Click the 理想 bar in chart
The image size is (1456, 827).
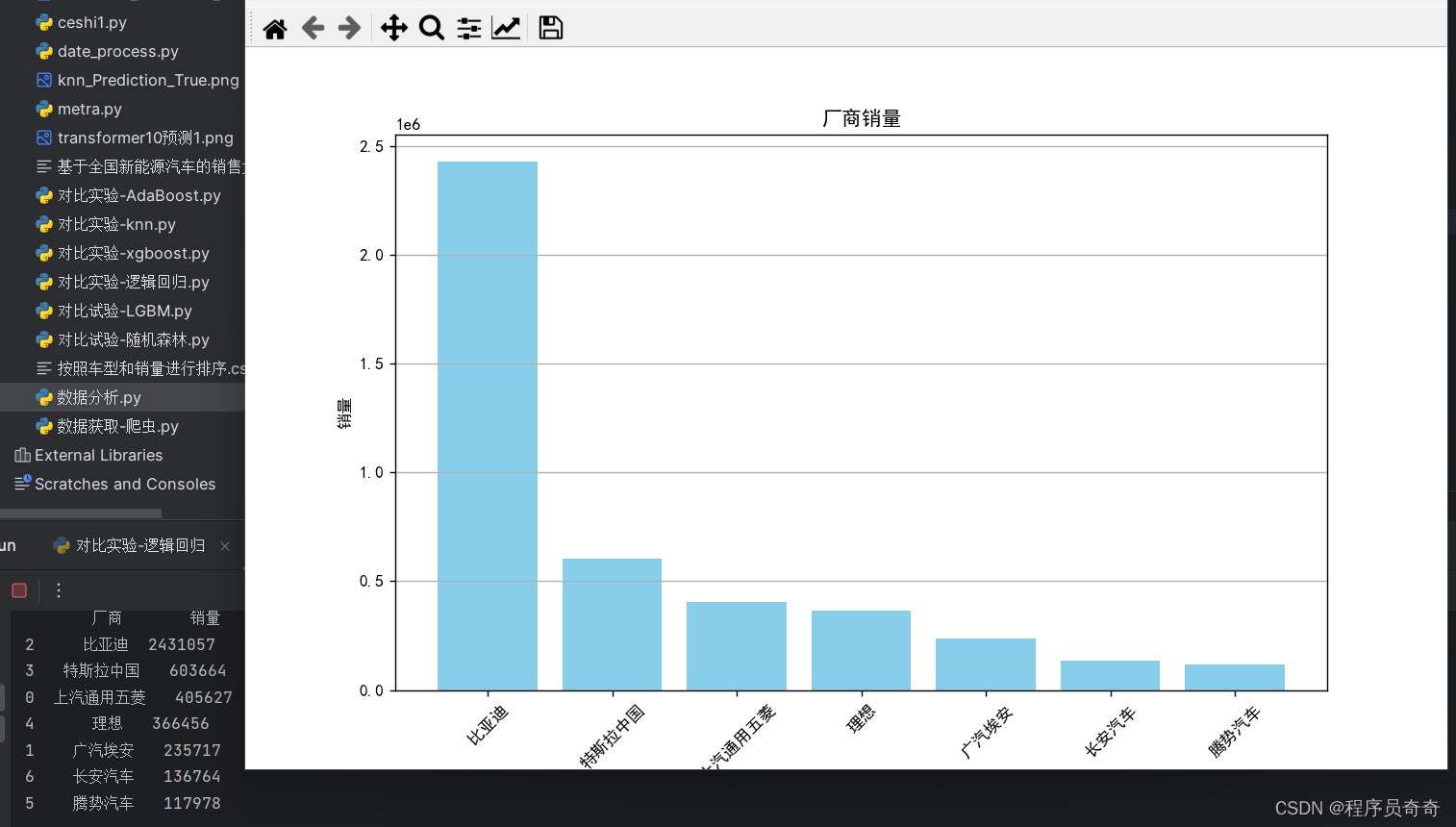coord(861,650)
